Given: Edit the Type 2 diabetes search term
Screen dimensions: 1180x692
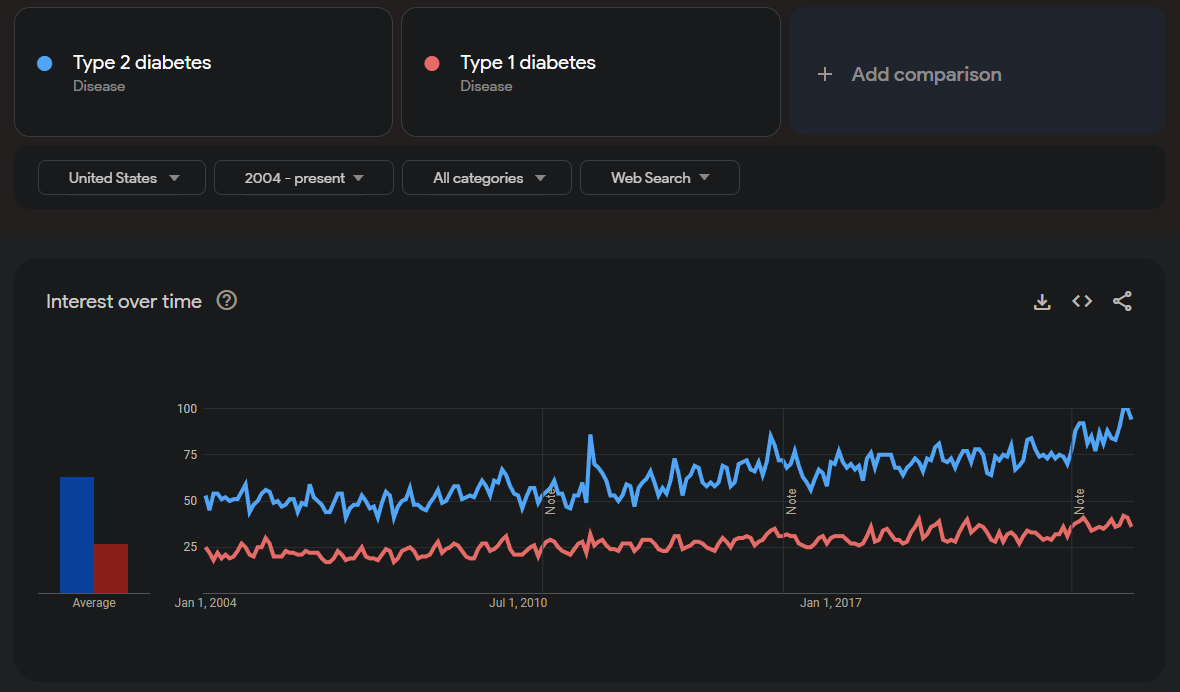Looking at the screenshot, I should coord(142,63).
